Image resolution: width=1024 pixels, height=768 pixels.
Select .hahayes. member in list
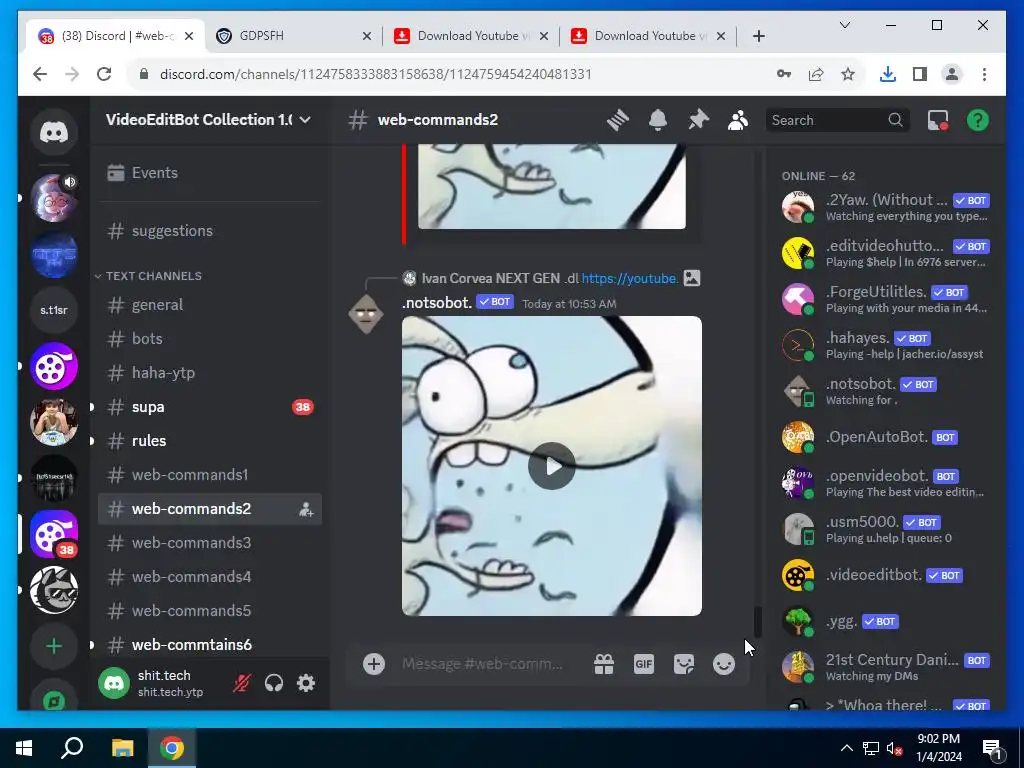[x=886, y=345]
